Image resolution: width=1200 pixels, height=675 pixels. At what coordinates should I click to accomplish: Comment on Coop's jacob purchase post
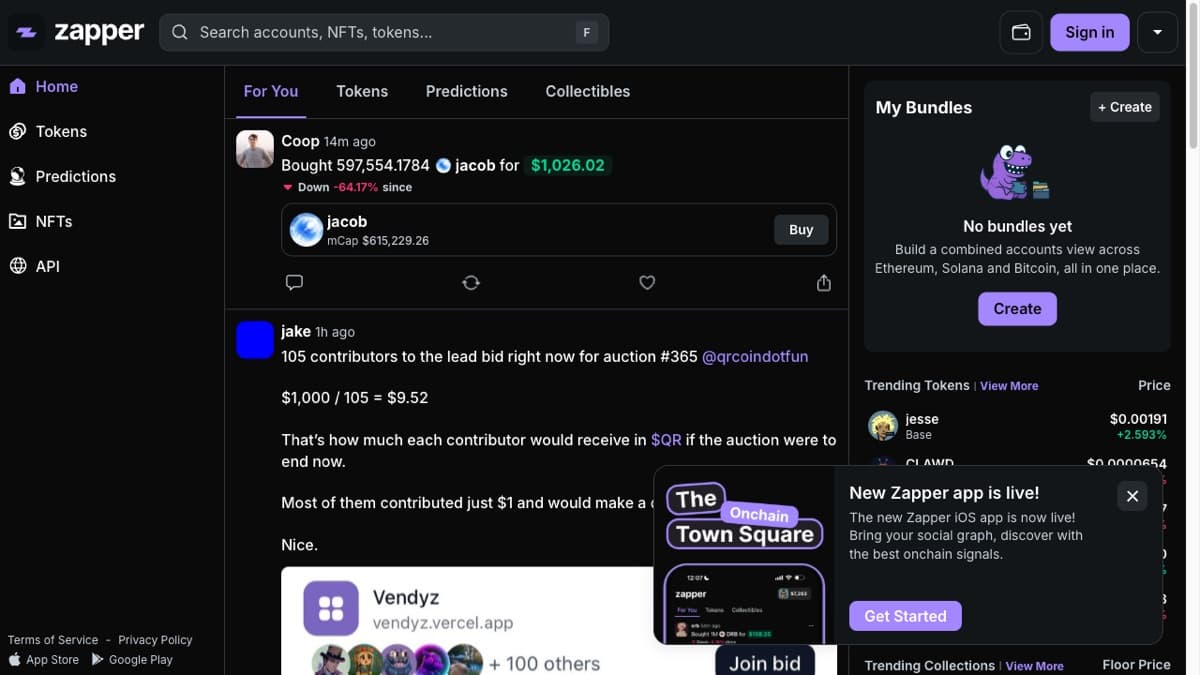[294, 282]
